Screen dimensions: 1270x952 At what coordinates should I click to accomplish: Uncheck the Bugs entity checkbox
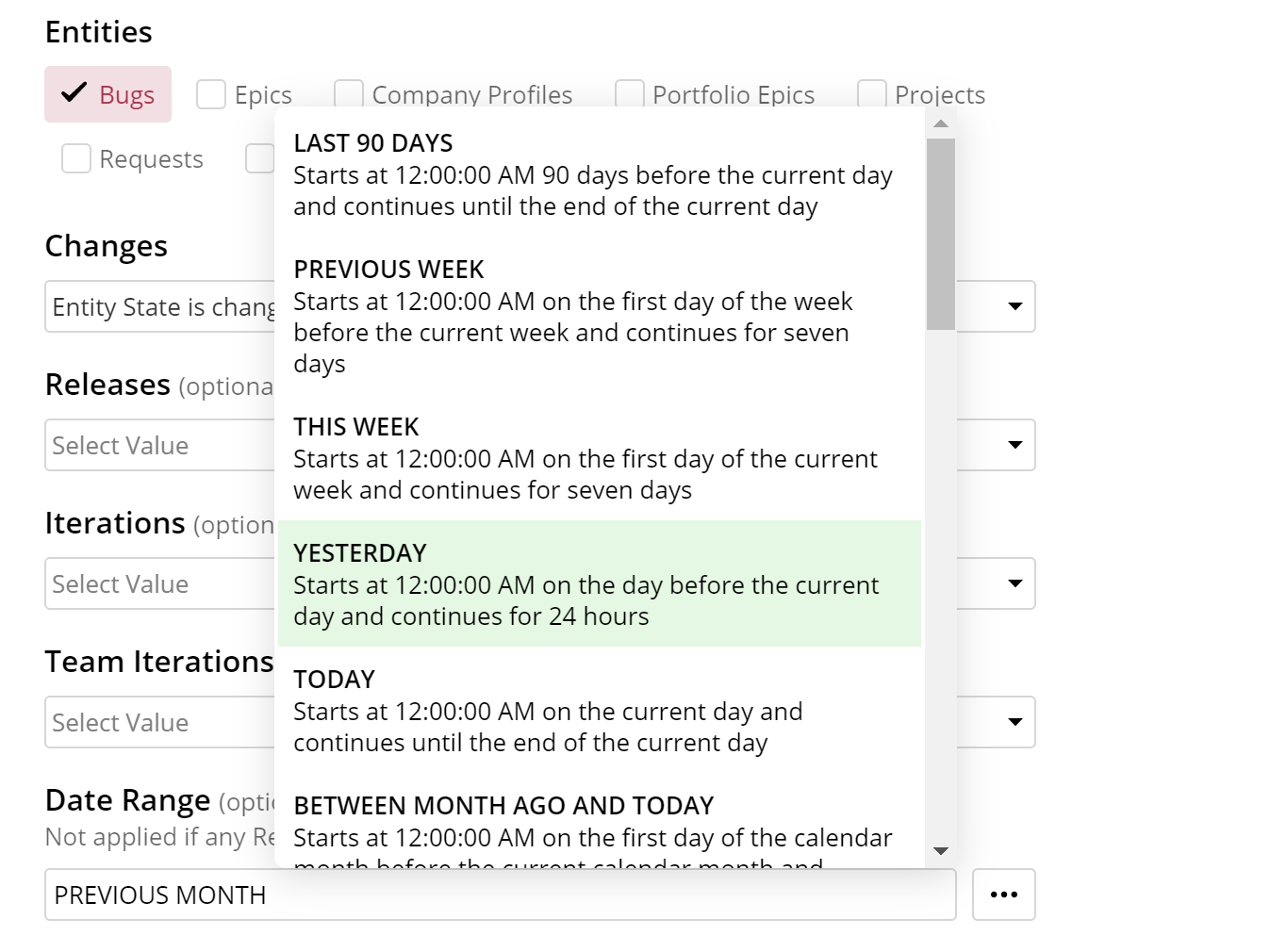pos(74,94)
